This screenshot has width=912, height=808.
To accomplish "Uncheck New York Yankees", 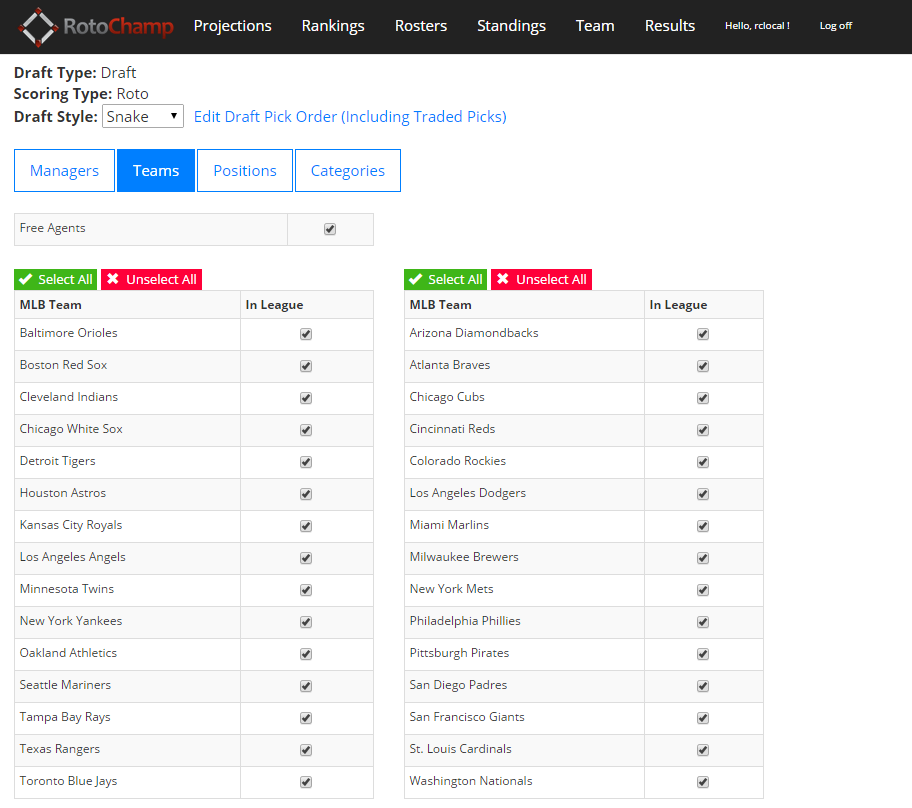I will [306, 622].
